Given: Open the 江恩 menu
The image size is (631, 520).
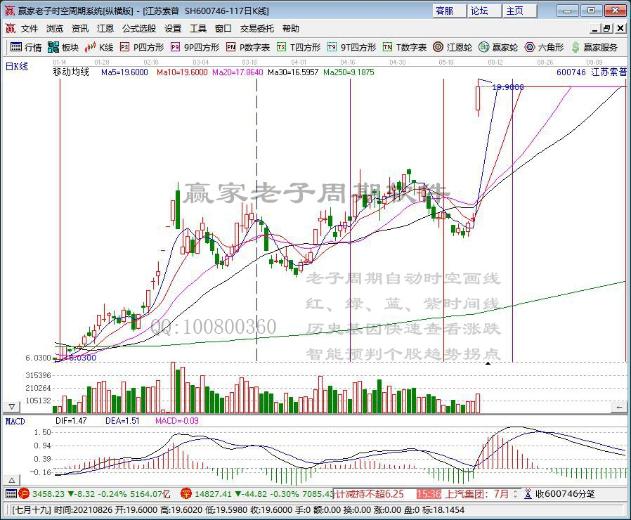Looking at the screenshot, I should (105, 28).
